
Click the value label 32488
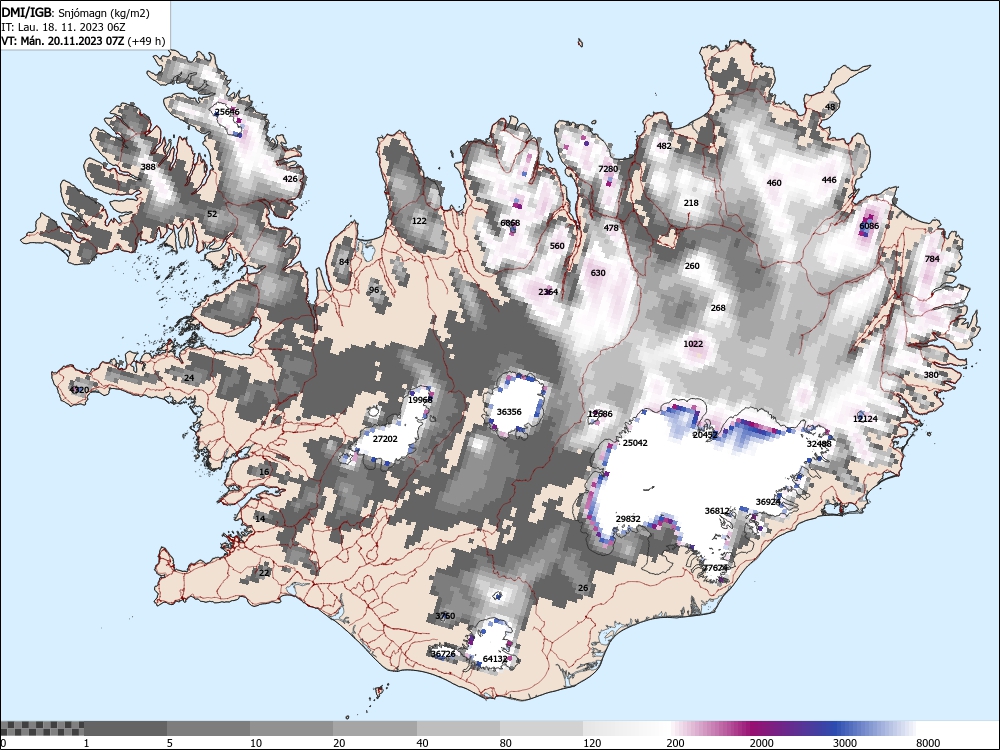(x=819, y=443)
